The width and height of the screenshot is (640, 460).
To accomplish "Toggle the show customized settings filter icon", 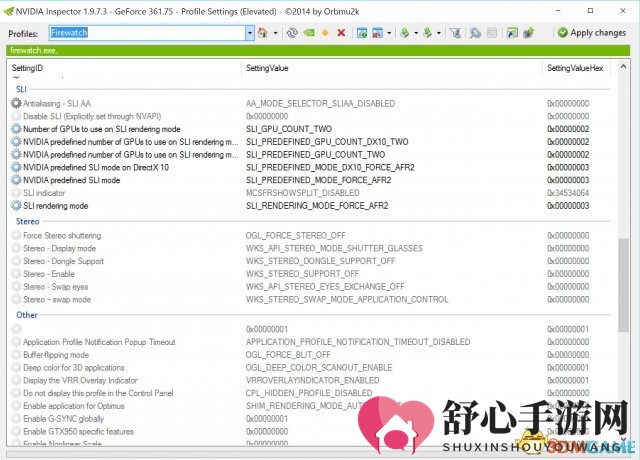I will pos(456,33).
